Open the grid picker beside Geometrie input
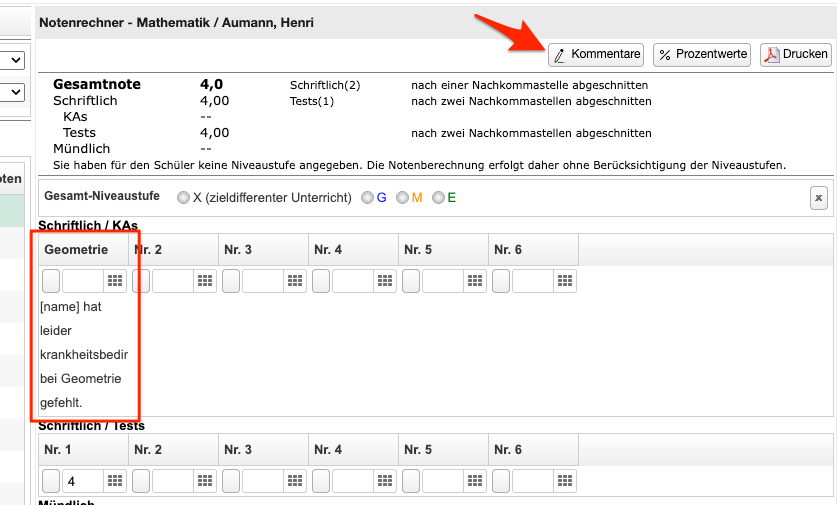Viewport: 837px width, 505px height. coord(115,281)
